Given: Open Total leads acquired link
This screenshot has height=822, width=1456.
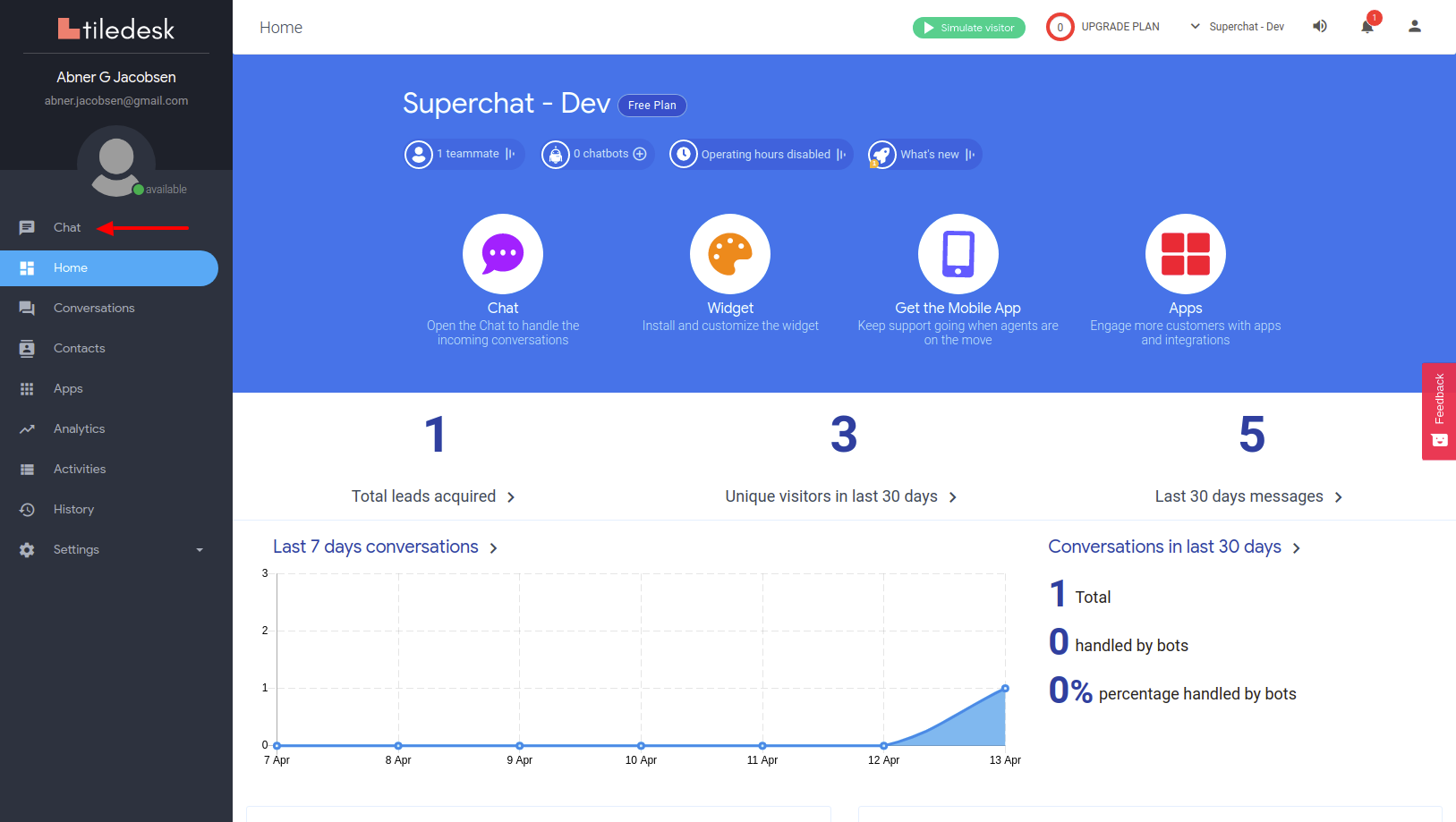Looking at the screenshot, I should [433, 496].
